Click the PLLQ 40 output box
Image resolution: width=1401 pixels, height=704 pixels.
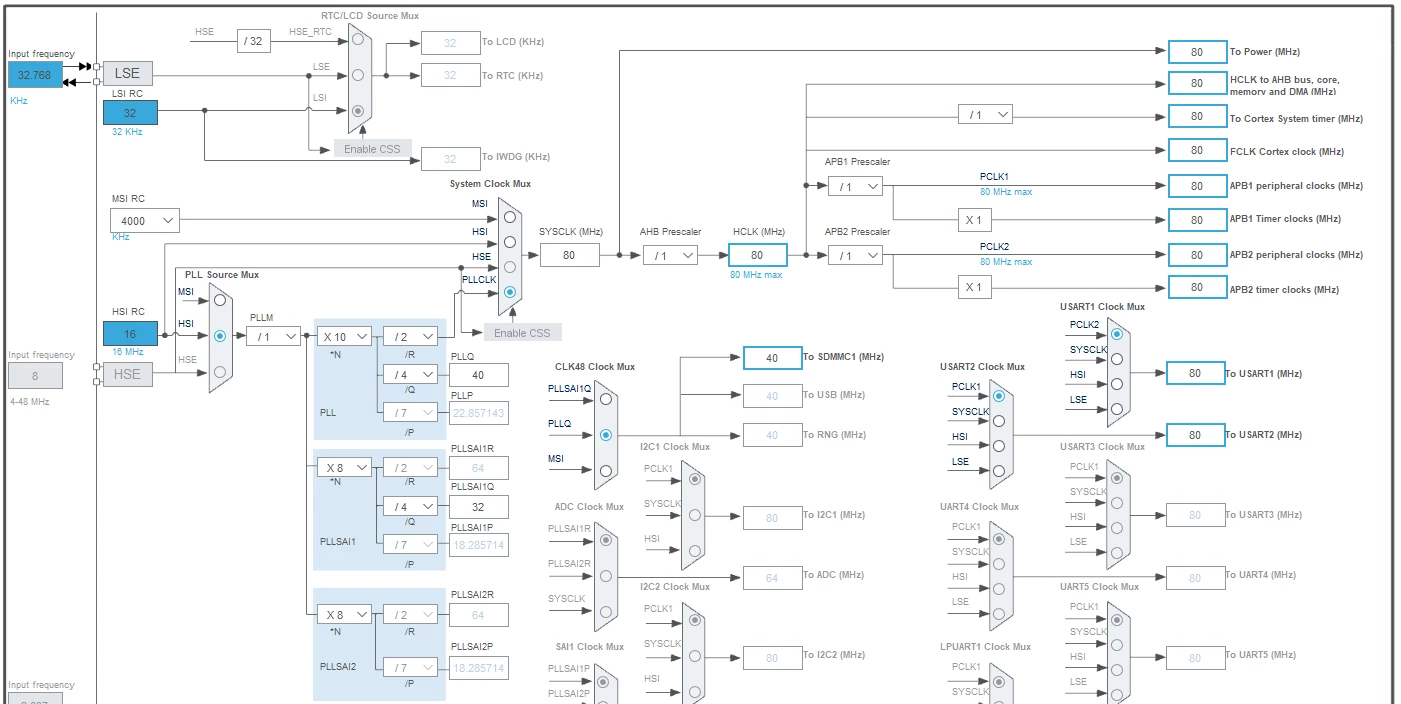tap(478, 375)
